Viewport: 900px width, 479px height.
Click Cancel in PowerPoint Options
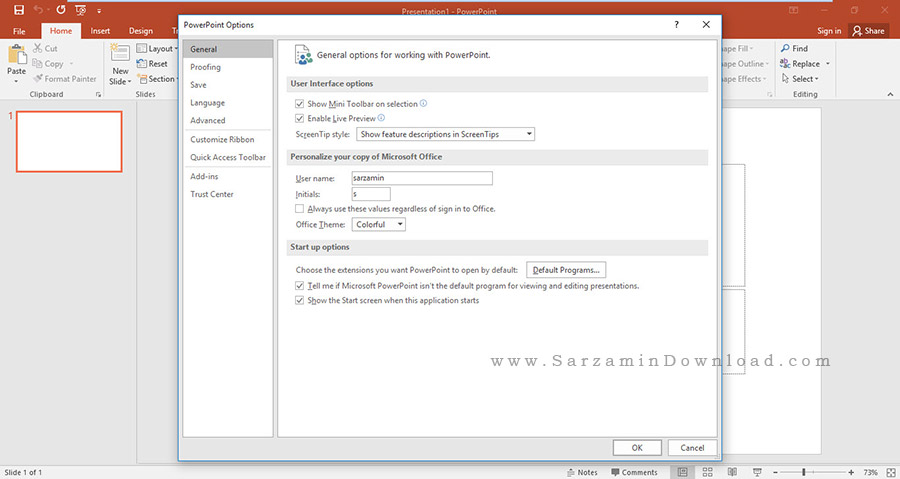[692, 448]
